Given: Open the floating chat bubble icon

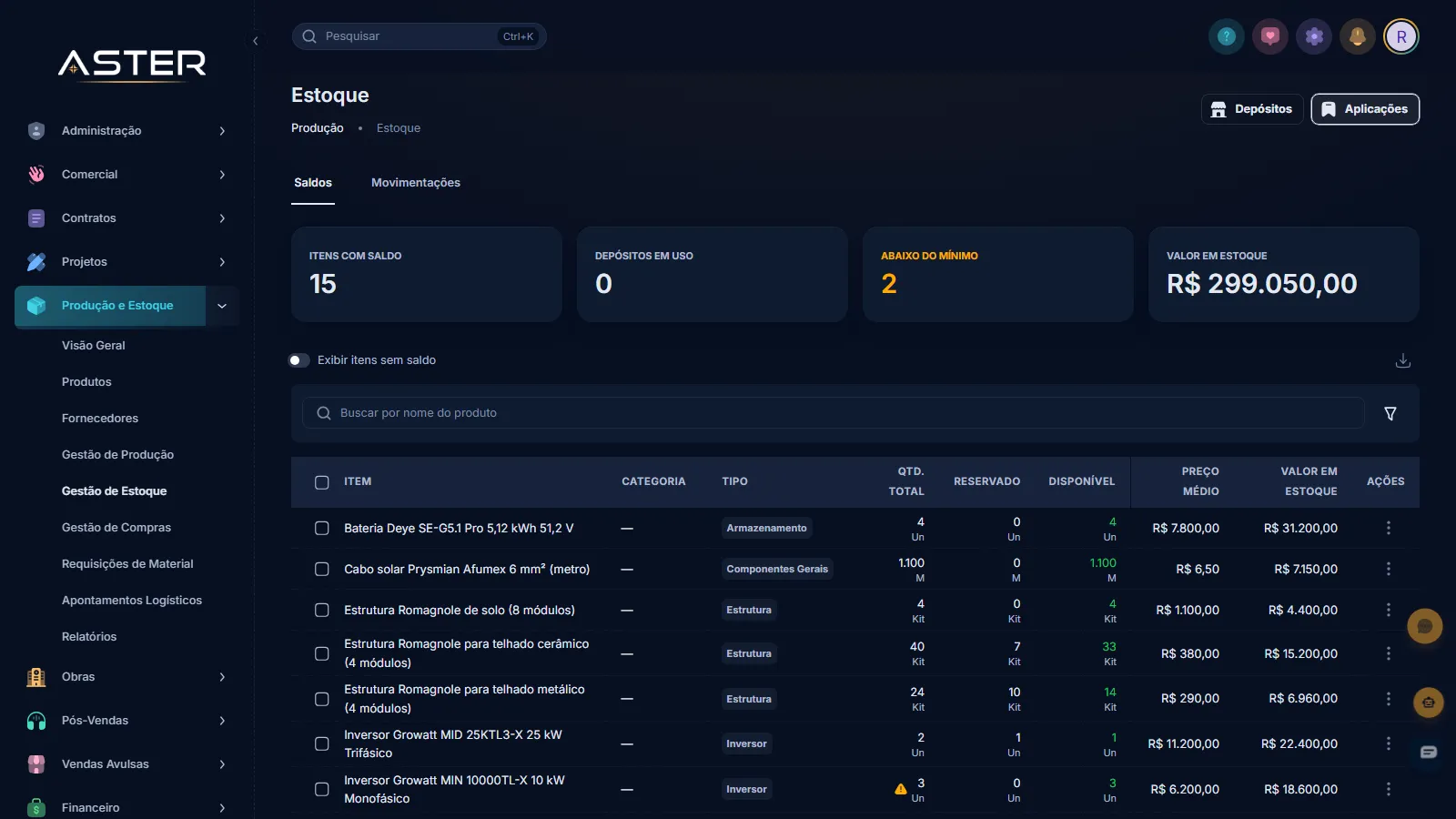Looking at the screenshot, I should [x=1425, y=626].
